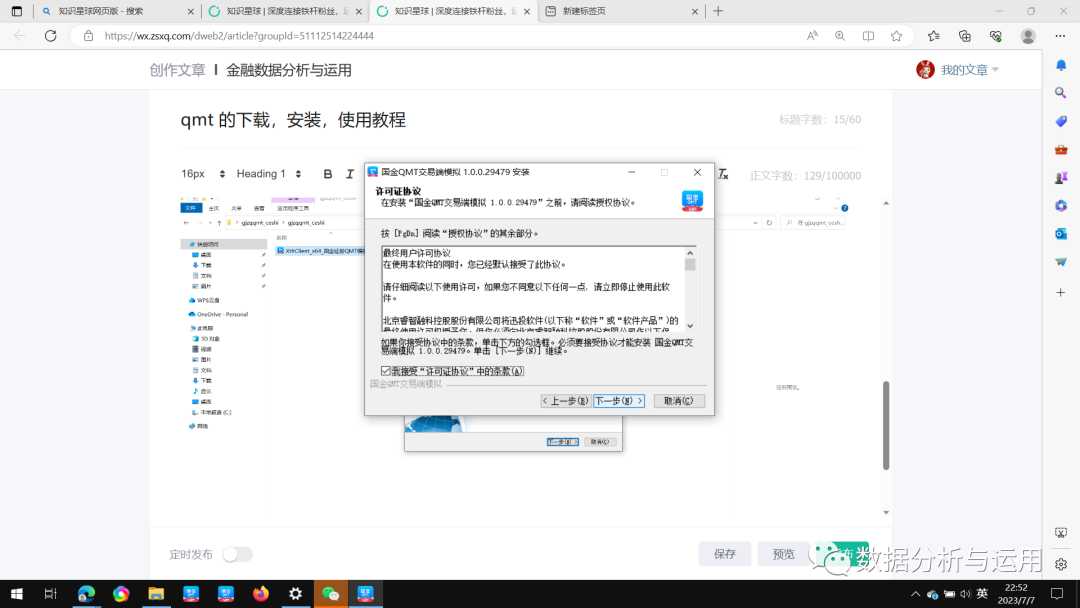Open sidebar settings gear icon
Screen dimensions: 1080x608
(x=1061, y=564)
